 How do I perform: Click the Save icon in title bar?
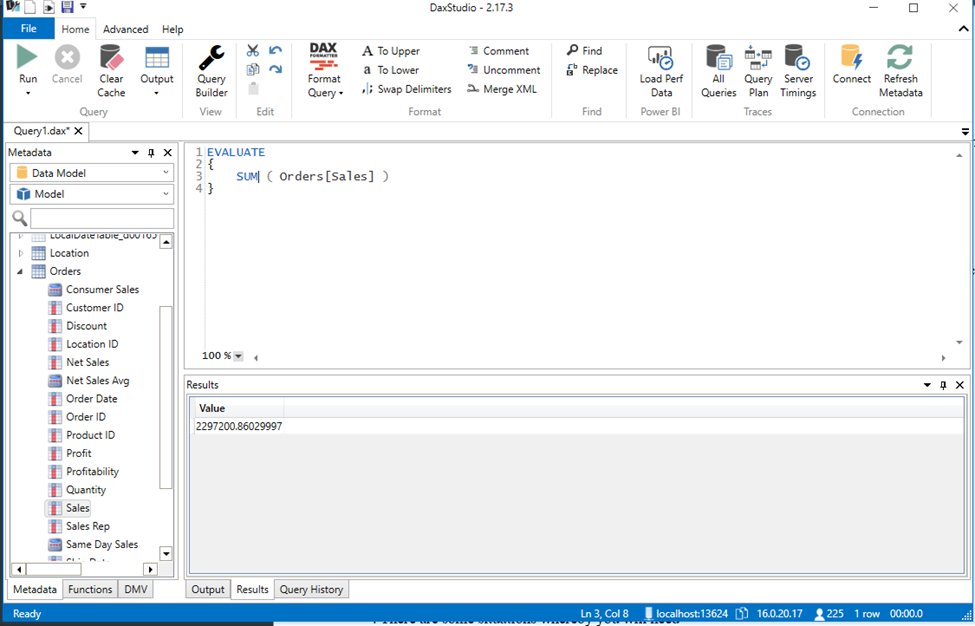(x=67, y=7)
